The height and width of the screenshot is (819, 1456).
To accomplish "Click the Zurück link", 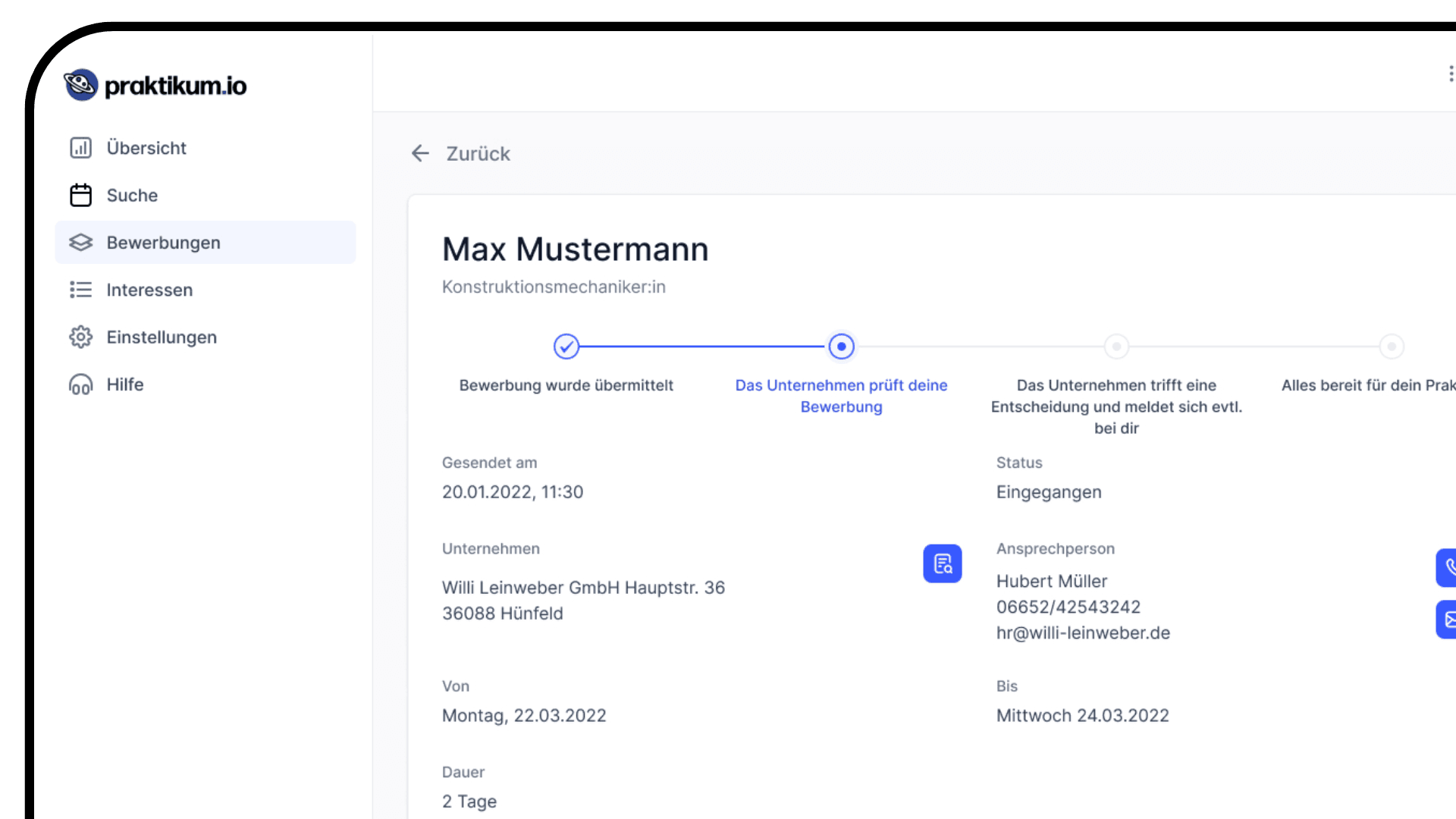I will point(478,154).
